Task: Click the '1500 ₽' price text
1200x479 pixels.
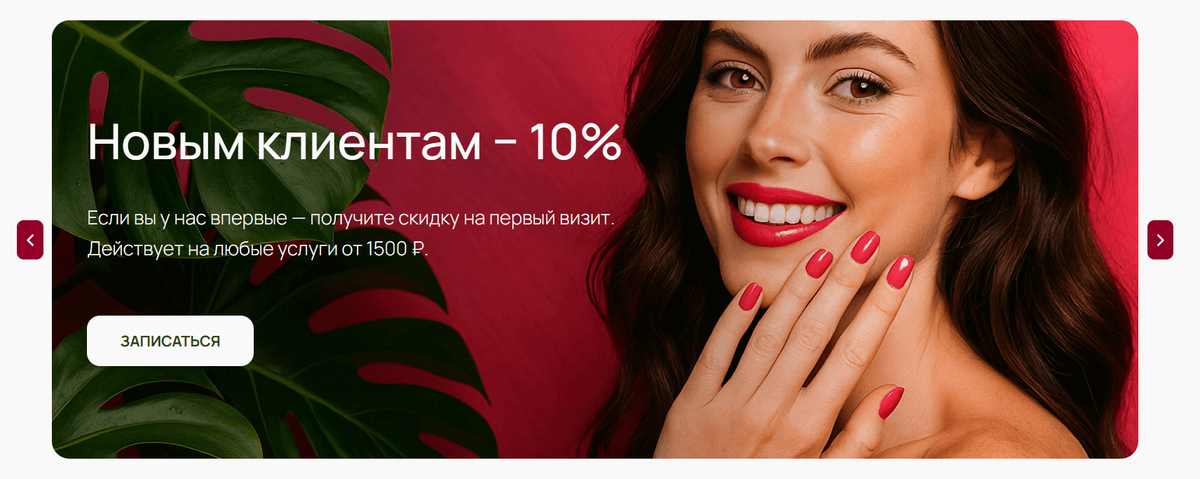Action: [403, 247]
